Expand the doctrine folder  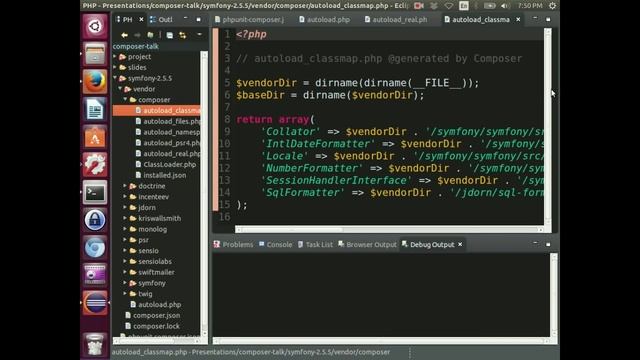click(125, 186)
